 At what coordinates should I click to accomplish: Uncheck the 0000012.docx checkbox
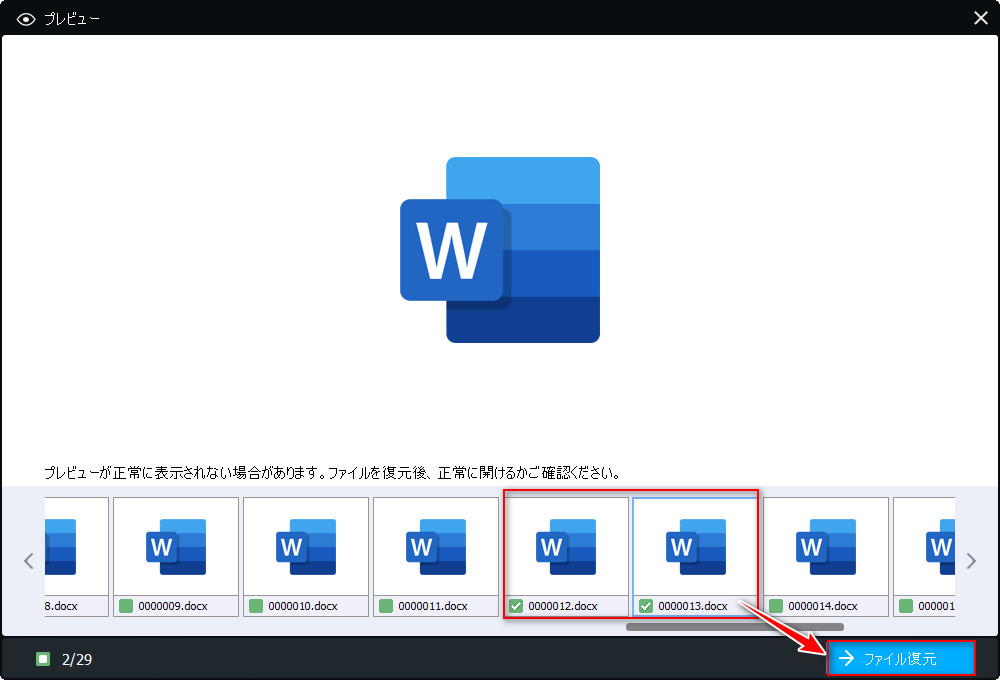coord(517,606)
